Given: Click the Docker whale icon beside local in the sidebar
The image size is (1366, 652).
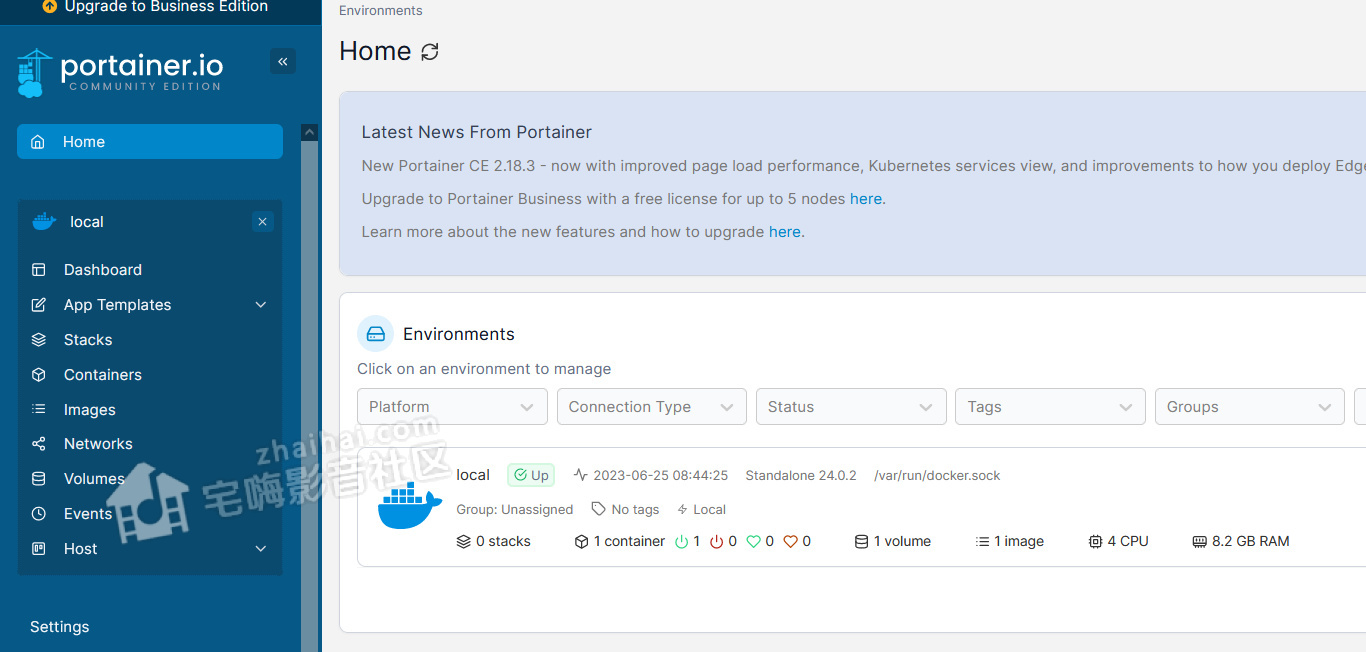Looking at the screenshot, I should [44, 222].
